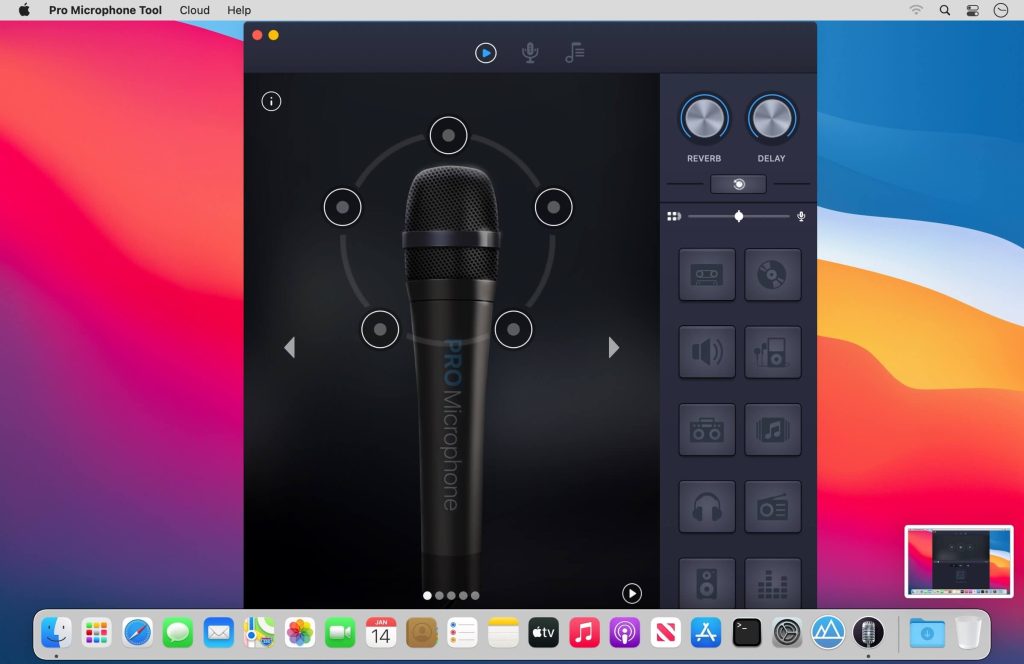The width and height of the screenshot is (1024, 664).
Task: Enable the lower-left sound point on the microphone
Action: point(380,329)
